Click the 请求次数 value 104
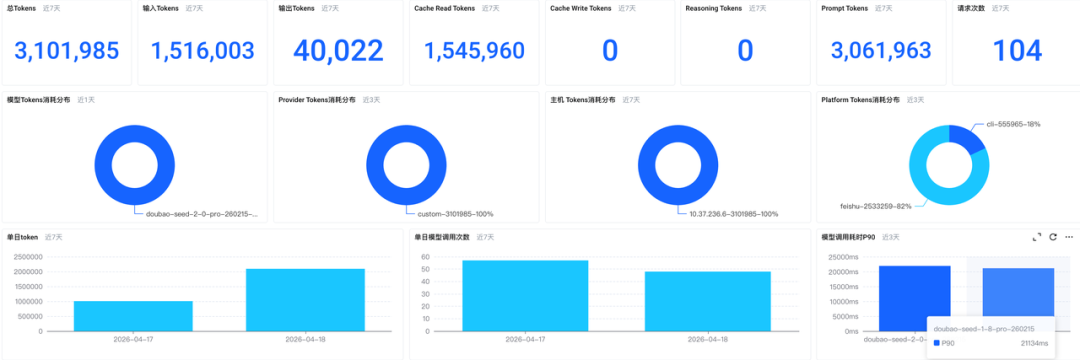The width and height of the screenshot is (1080, 360). (x=1017, y=51)
